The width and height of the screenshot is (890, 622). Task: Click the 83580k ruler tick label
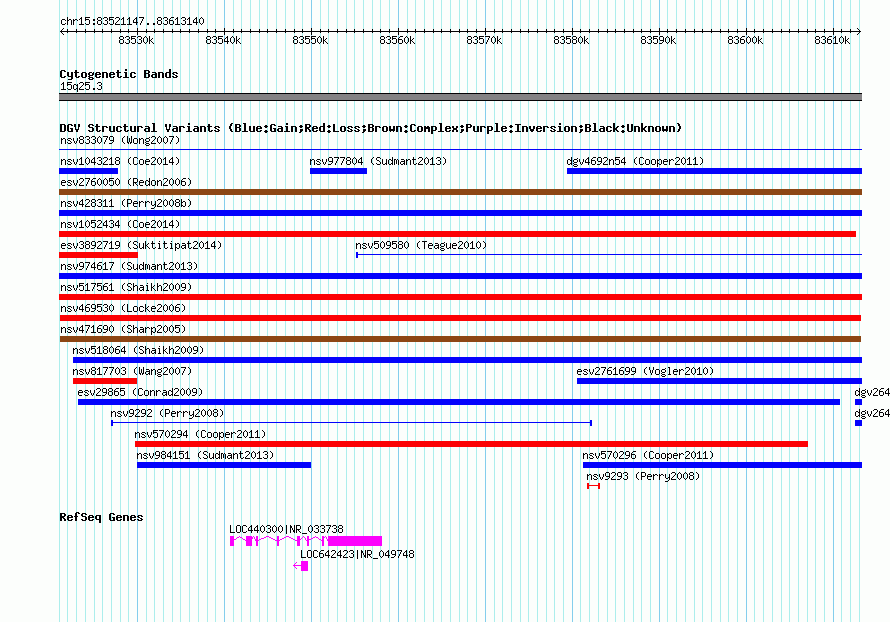[x=571, y=40]
